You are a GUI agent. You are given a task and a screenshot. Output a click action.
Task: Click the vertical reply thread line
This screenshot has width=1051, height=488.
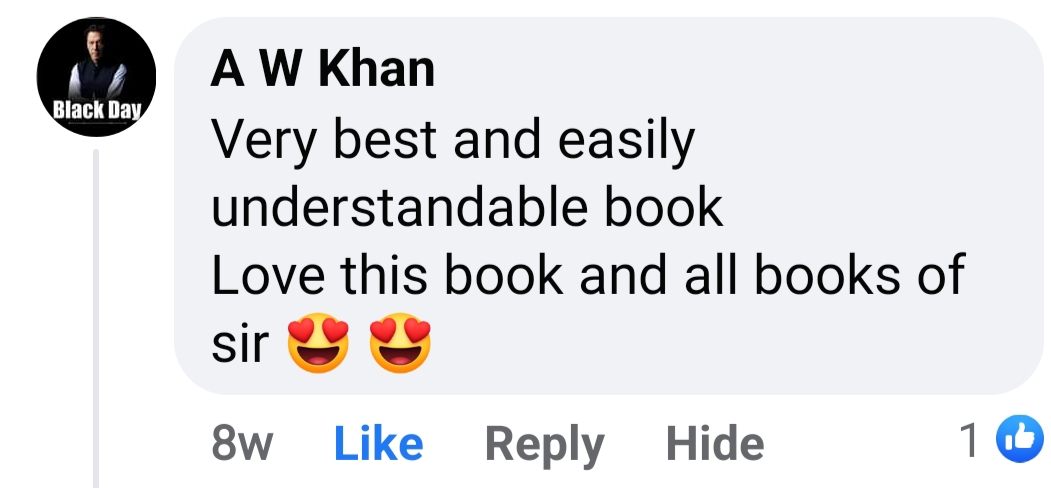pos(96,318)
